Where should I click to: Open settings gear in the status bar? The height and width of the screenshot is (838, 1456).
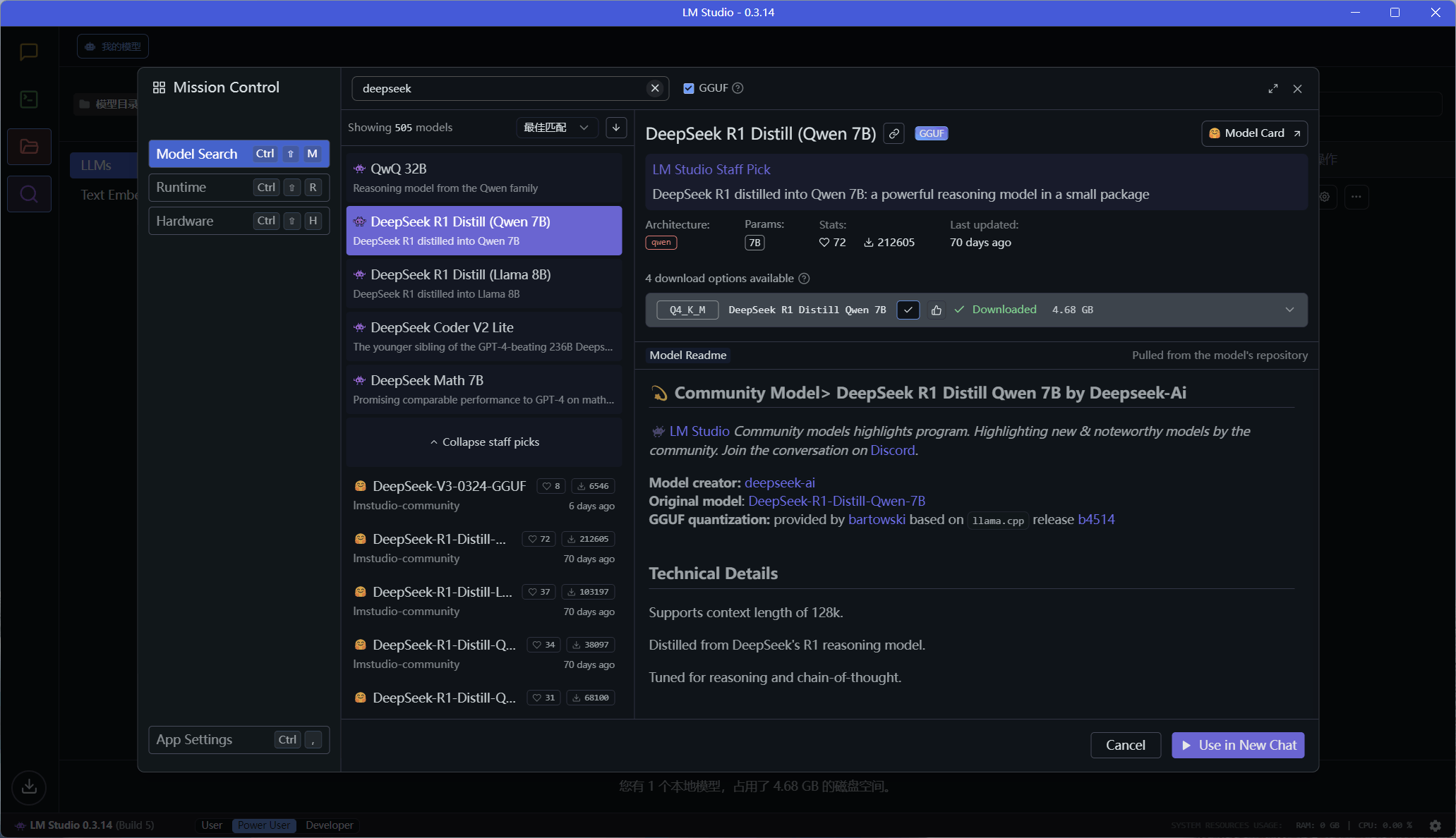point(1435,825)
